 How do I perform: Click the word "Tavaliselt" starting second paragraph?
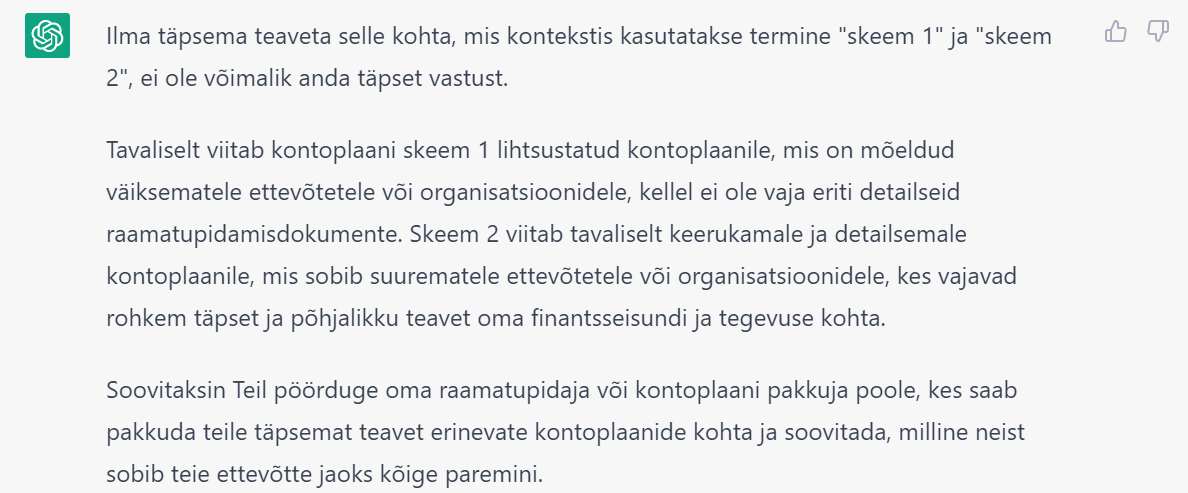point(155,151)
